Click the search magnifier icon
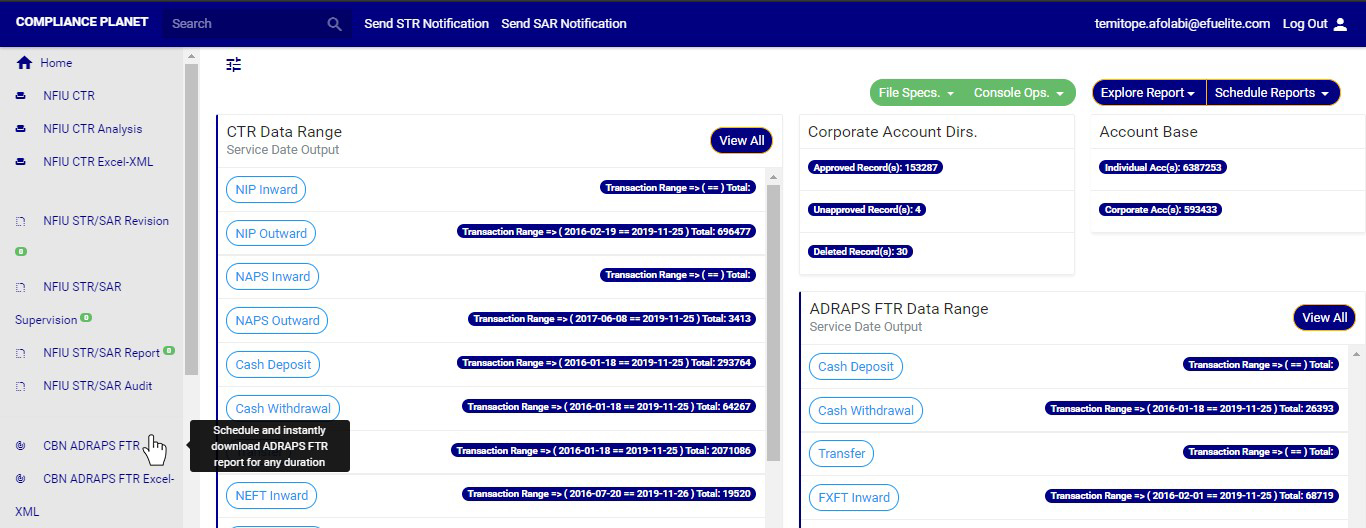Image resolution: width=1366 pixels, height=528 pixels. click(334, 24)
